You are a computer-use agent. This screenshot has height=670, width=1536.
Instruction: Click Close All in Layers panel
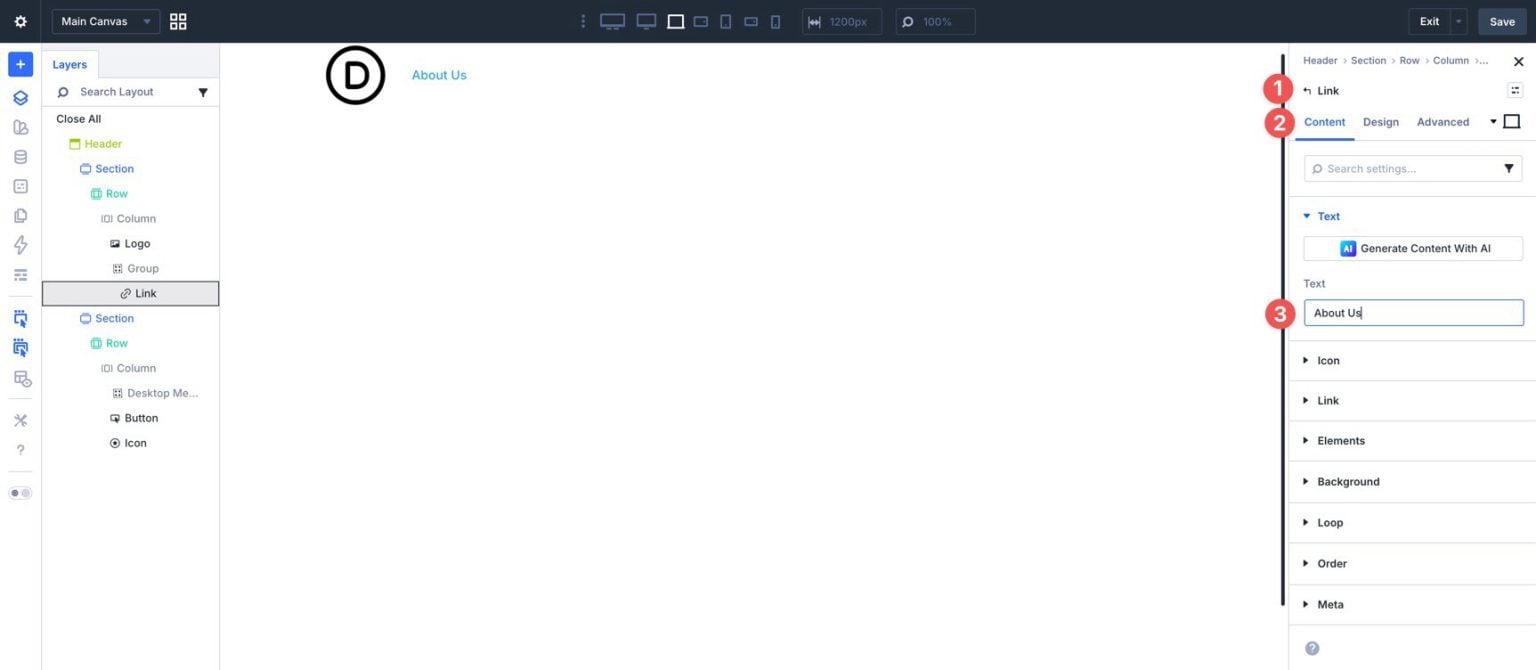click(x=78, y=119)
